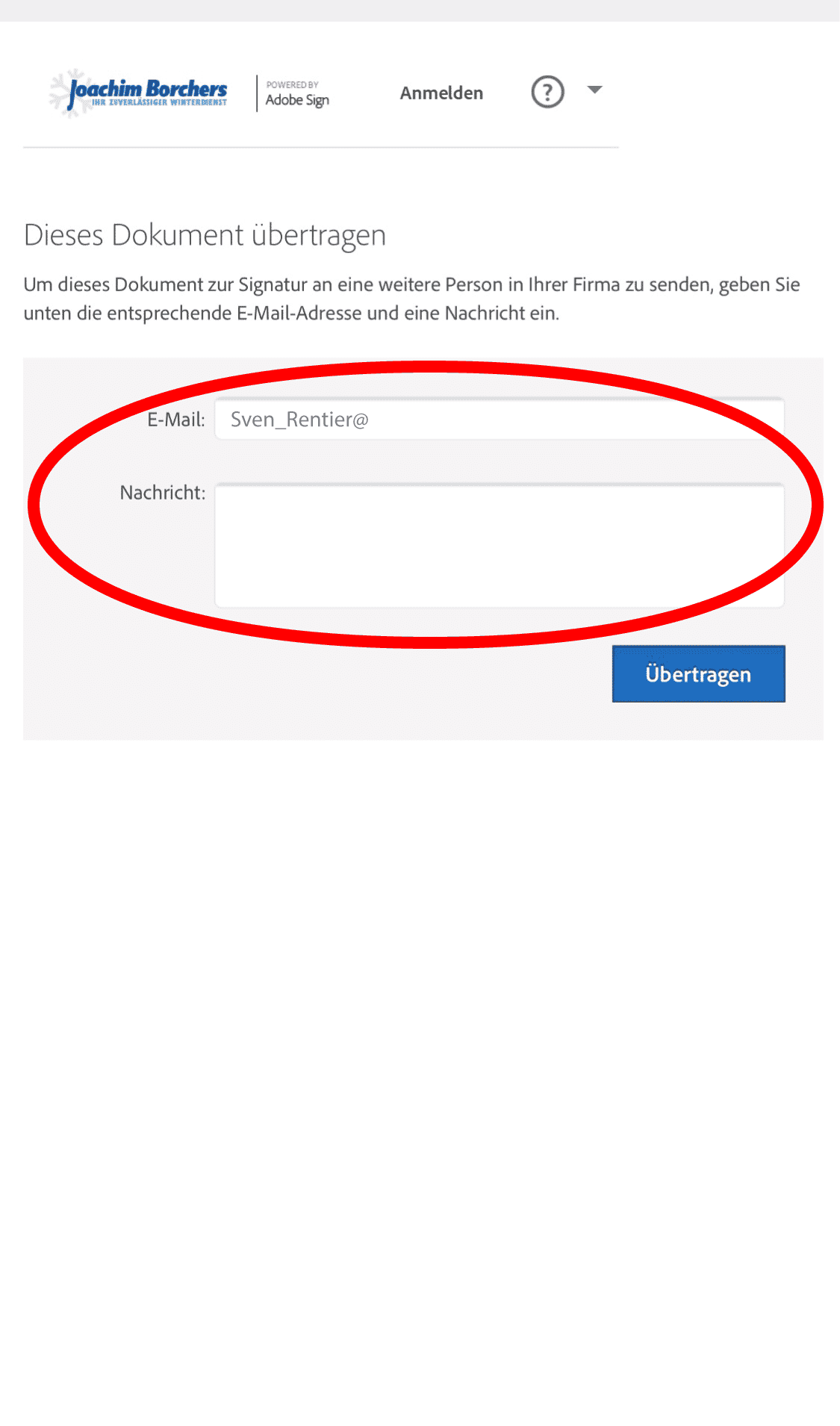This screenshot has width=840, height=1426.
Task: Click the 'Ihr zuverlässiger Winterdienst' tagline
Action: point(159,102)
